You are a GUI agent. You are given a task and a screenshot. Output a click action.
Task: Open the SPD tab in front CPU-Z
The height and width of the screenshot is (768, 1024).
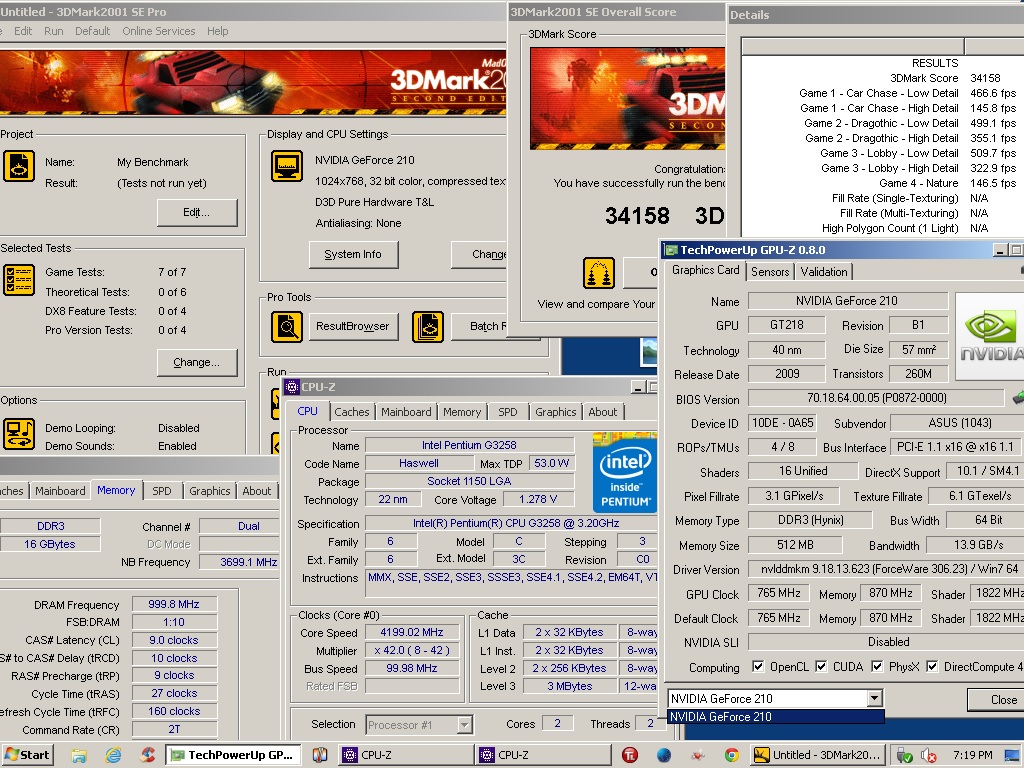tap(507, 412)
